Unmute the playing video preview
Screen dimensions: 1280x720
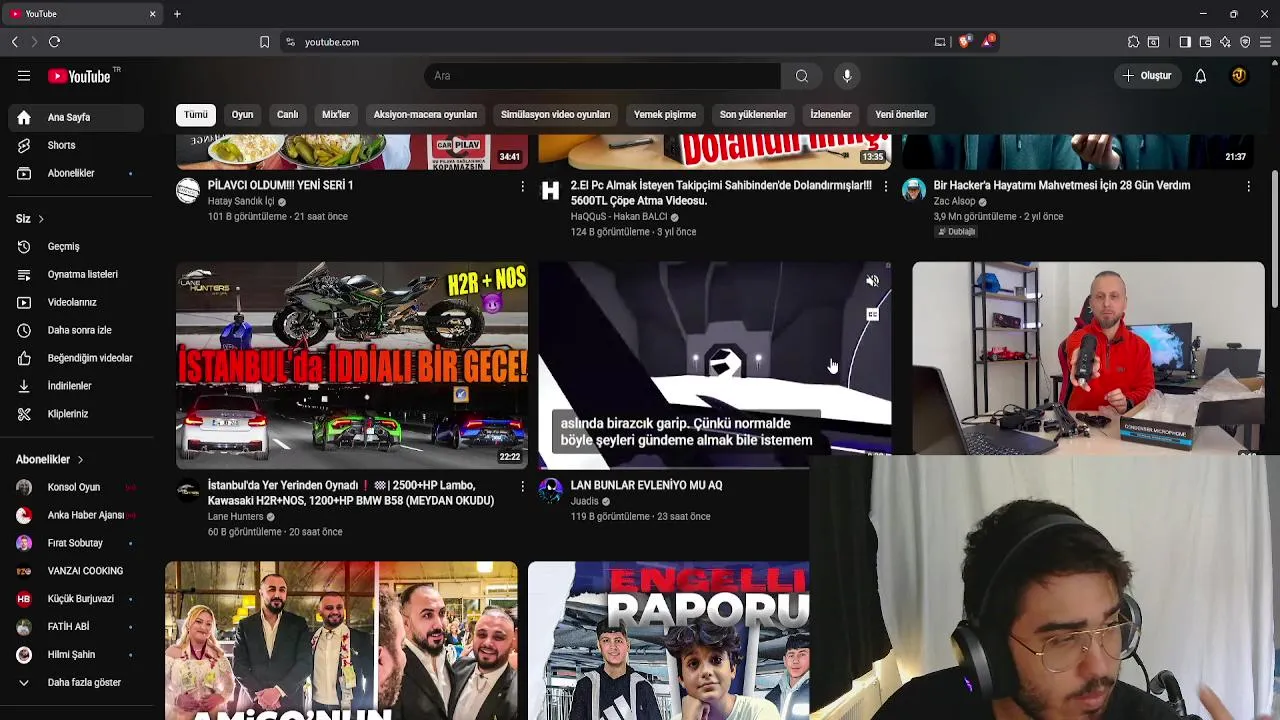[872, 282]
